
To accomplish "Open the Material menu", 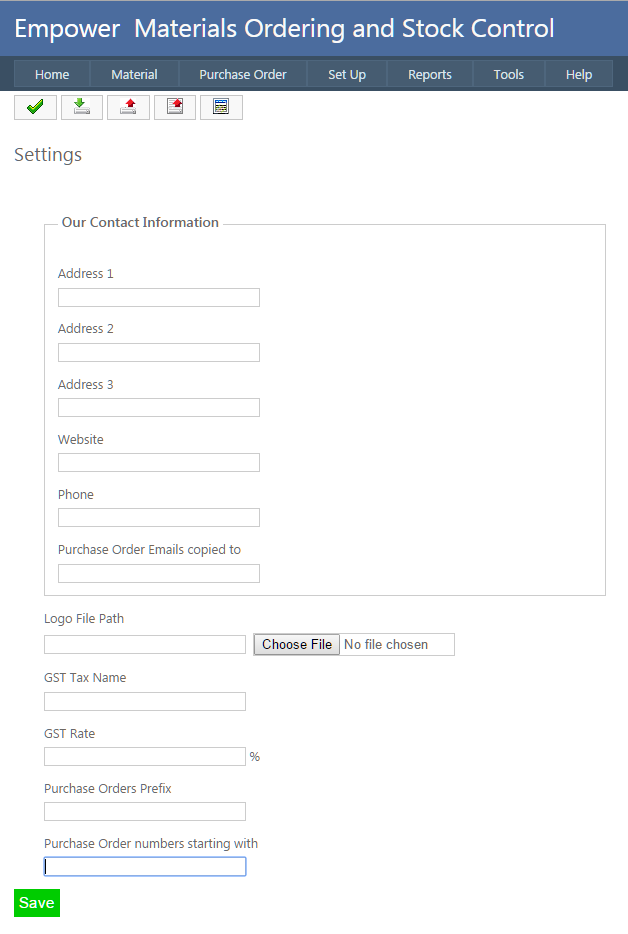I will tap(134, 74).
